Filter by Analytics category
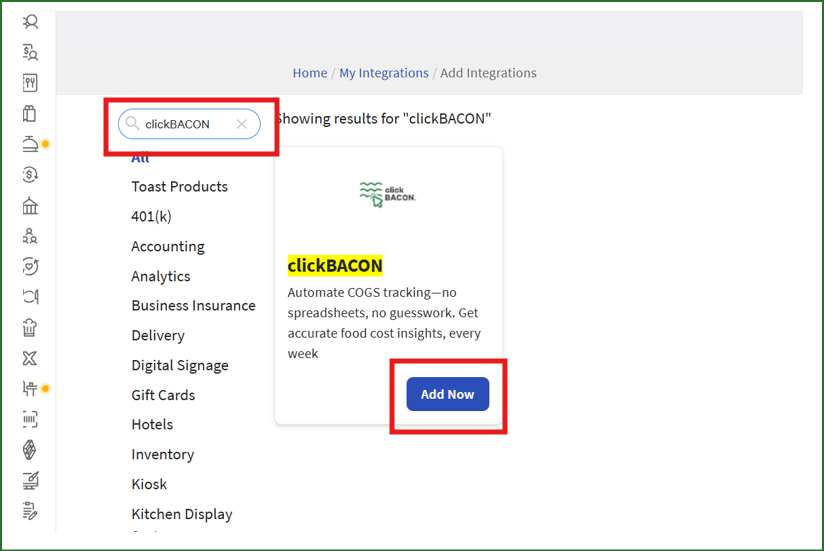Screen dimensions: 824x551 point(161,276)
